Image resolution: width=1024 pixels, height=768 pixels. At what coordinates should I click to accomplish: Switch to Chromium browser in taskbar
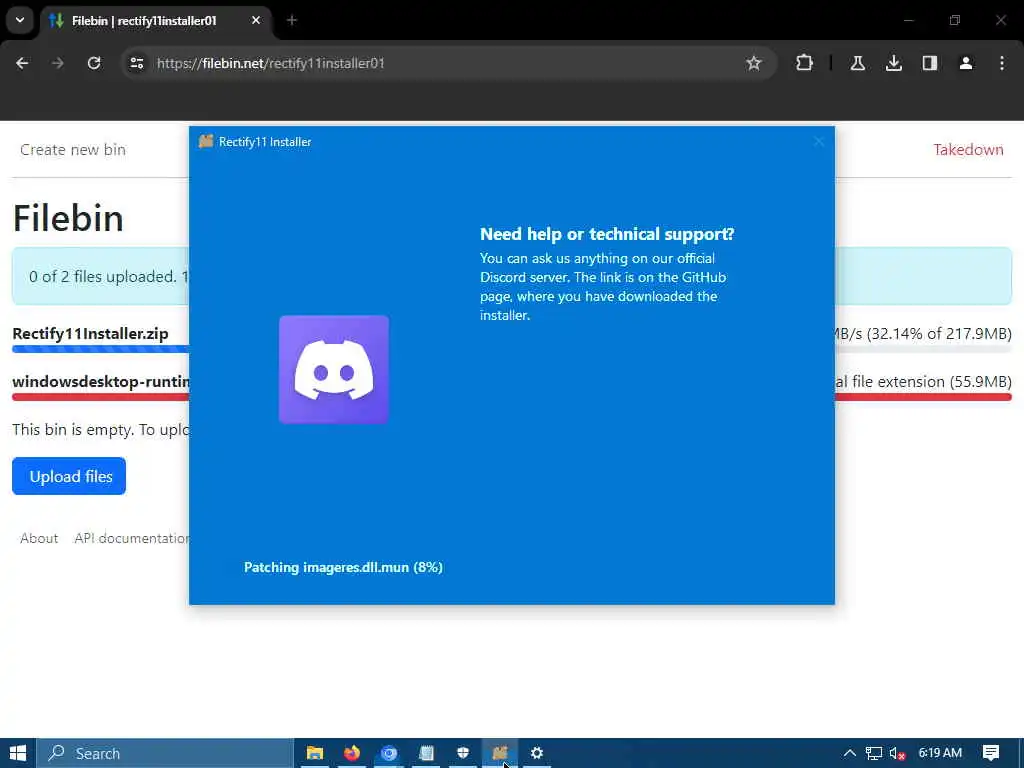click(x=389, y=753)
